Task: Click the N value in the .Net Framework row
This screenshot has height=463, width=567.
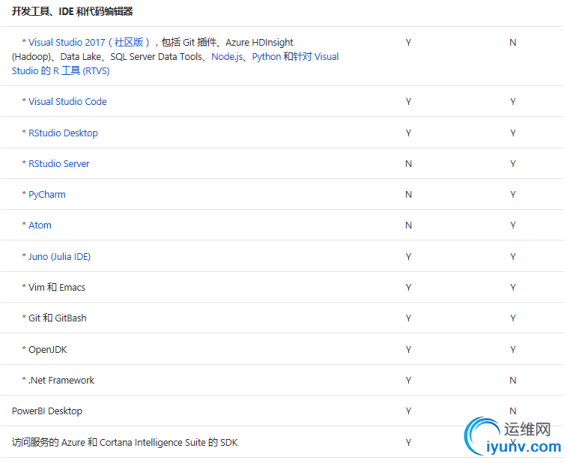Action: click(x=513, y=381)
